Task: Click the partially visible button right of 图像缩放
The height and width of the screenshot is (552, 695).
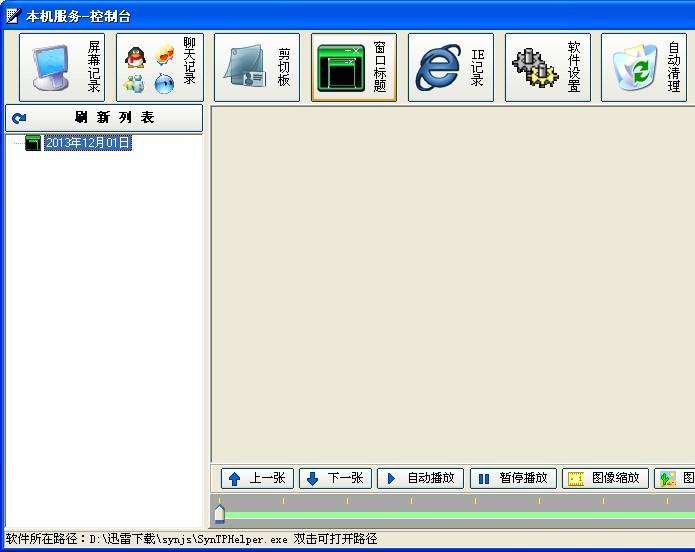Action: (x=675, y=479)
